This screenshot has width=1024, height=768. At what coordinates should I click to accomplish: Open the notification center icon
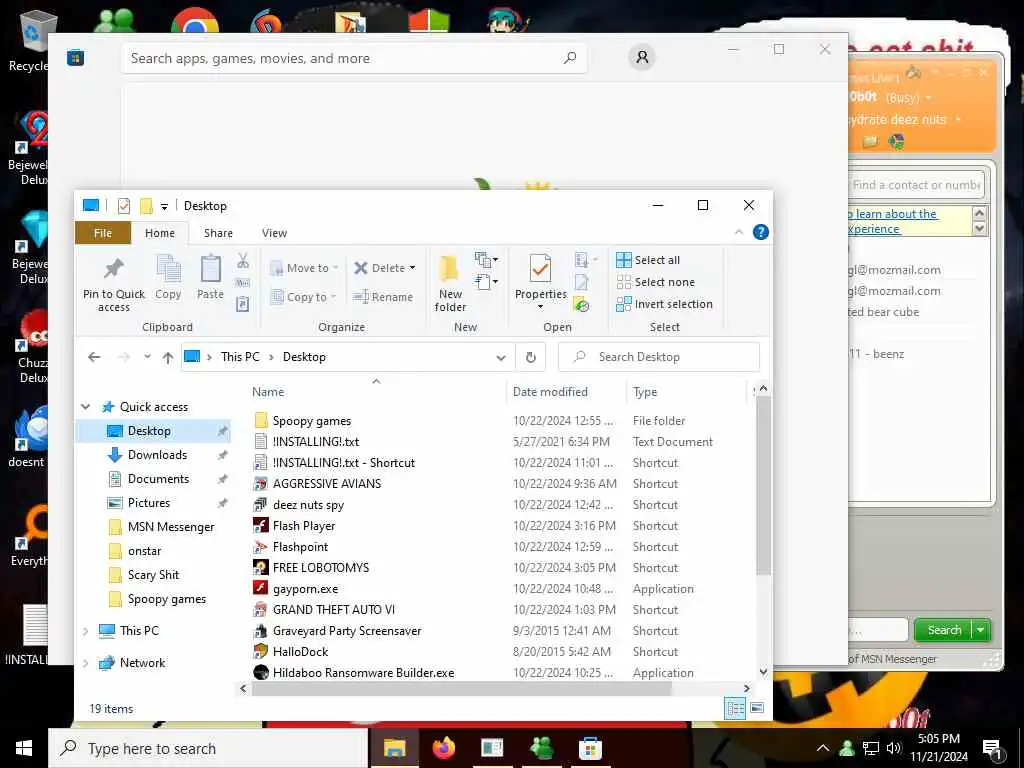tap(992, 750)
